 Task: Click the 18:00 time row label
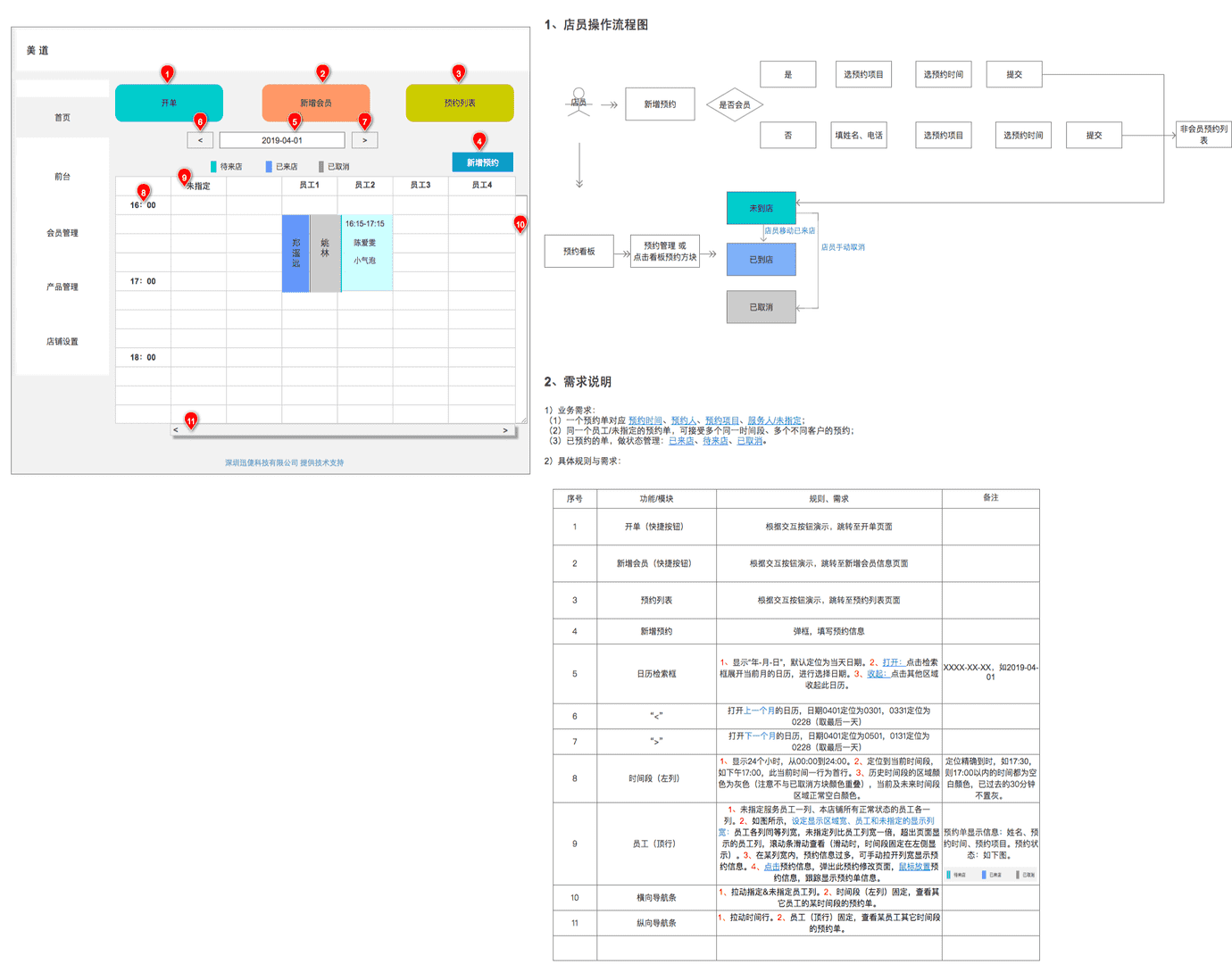143,357
